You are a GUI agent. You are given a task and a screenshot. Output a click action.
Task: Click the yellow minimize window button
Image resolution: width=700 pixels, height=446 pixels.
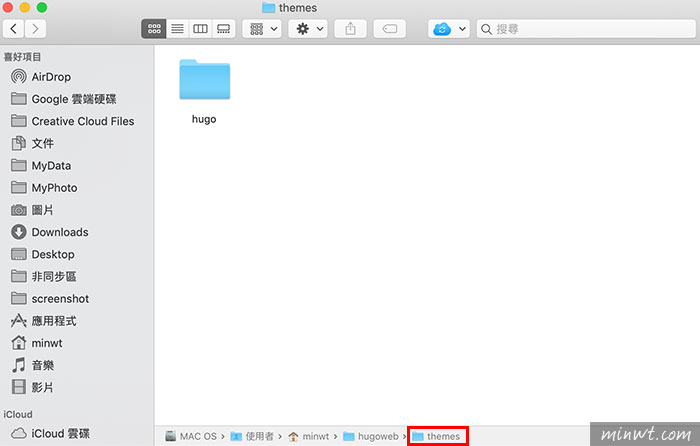[25, 8]
